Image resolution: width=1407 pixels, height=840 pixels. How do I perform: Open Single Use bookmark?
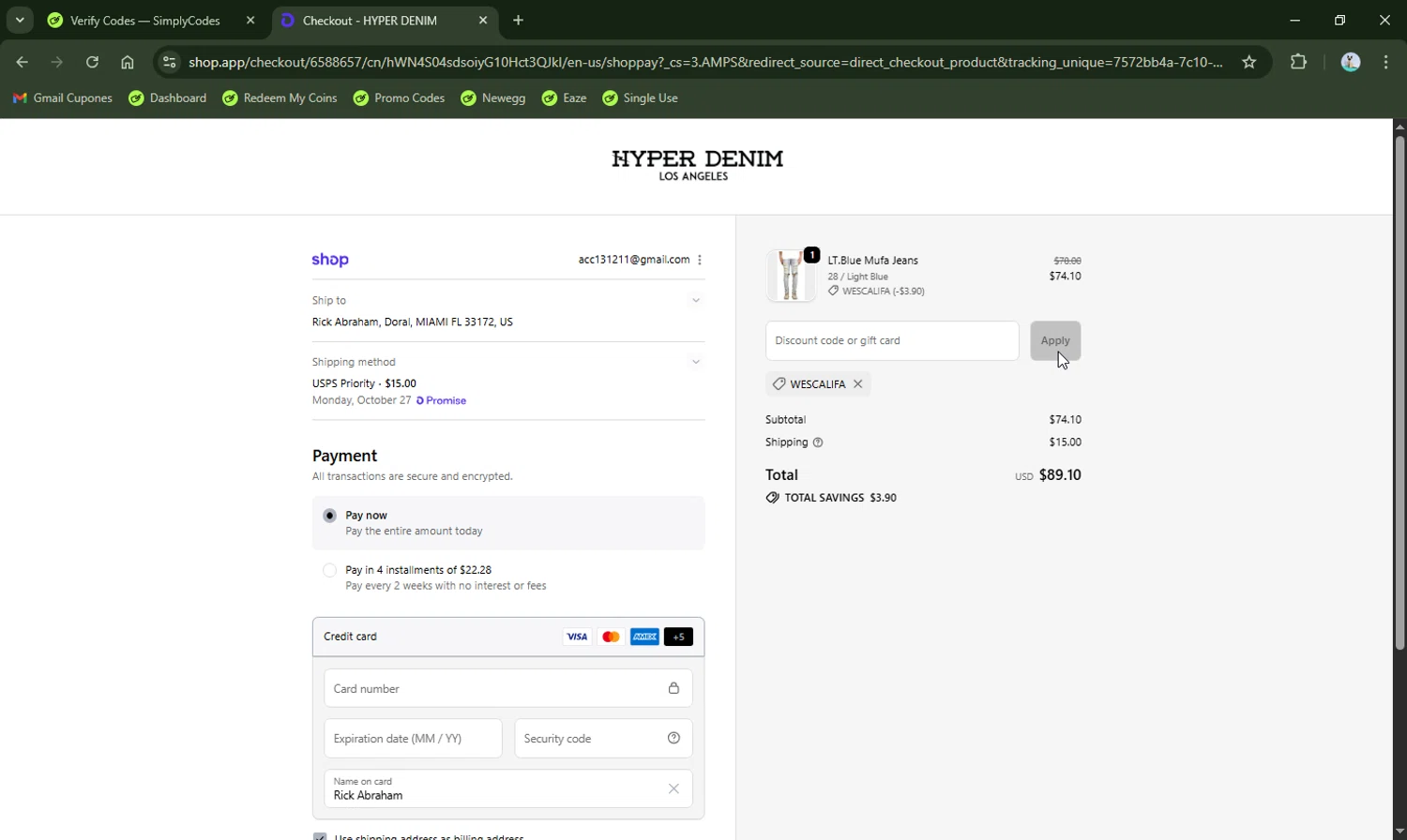coord(640,97)
